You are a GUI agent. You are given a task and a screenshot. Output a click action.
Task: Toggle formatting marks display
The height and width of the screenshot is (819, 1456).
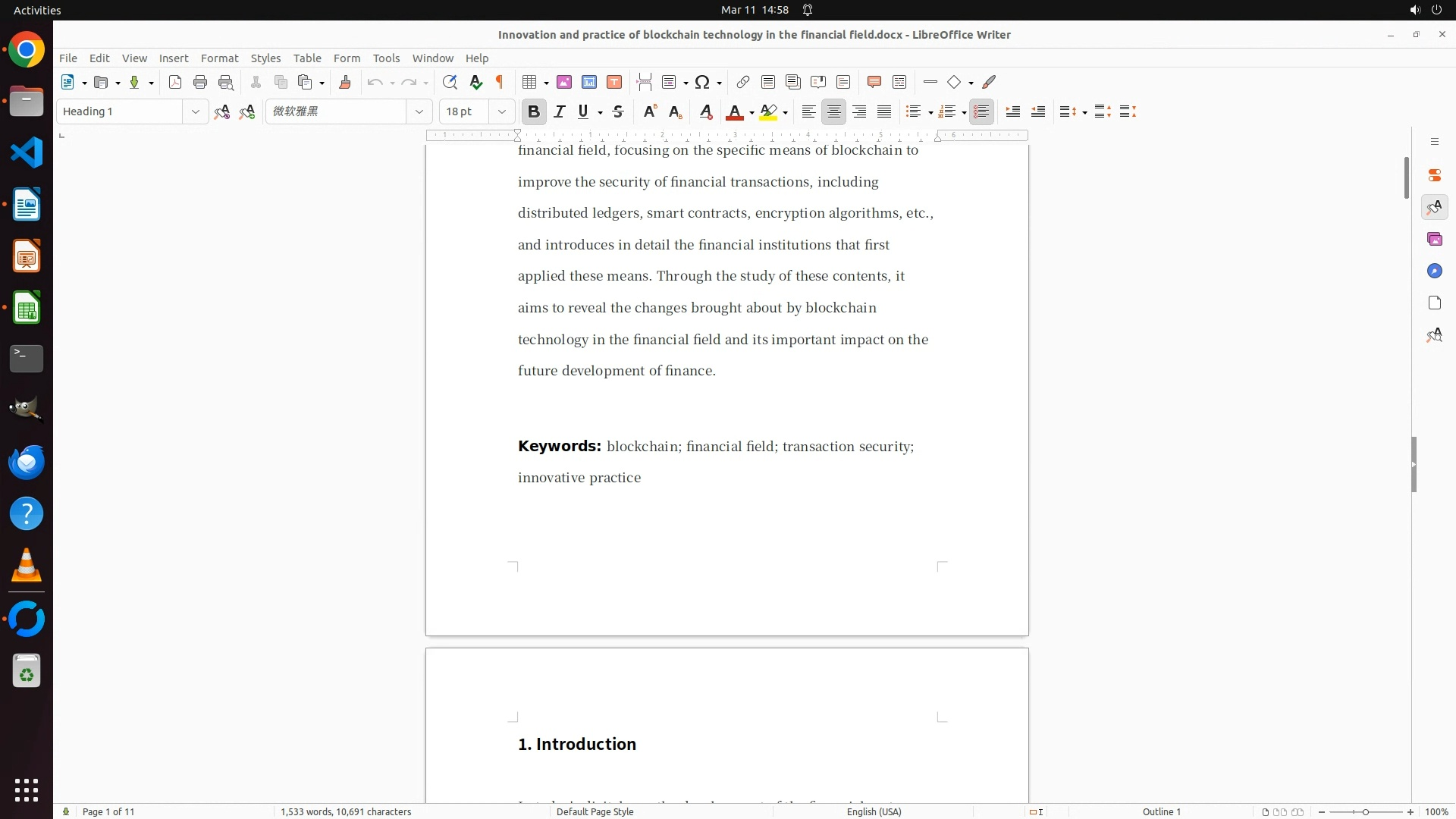pyautogui.click(x=500, y=83)
